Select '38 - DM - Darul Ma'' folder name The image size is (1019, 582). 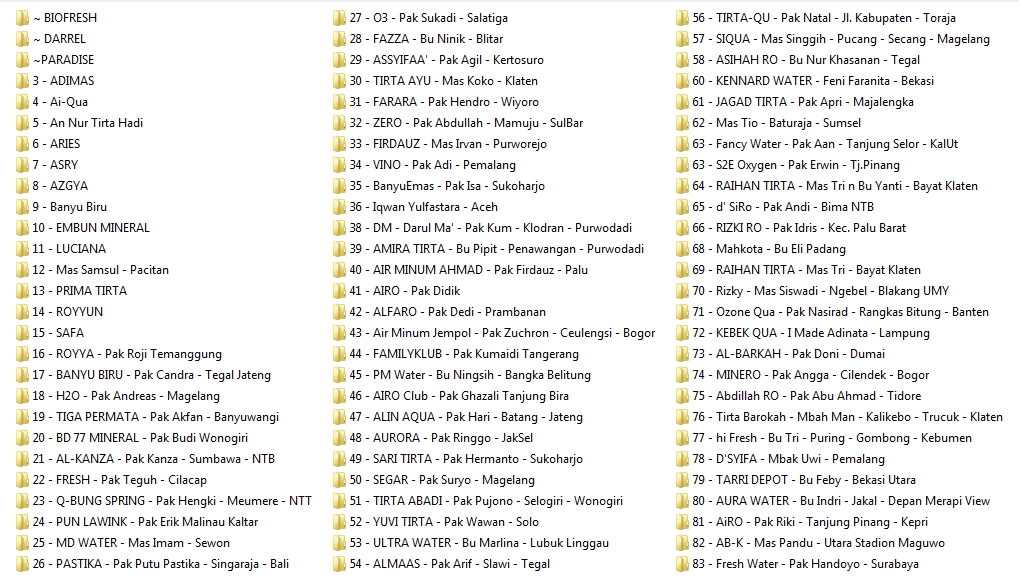[491, 228]
